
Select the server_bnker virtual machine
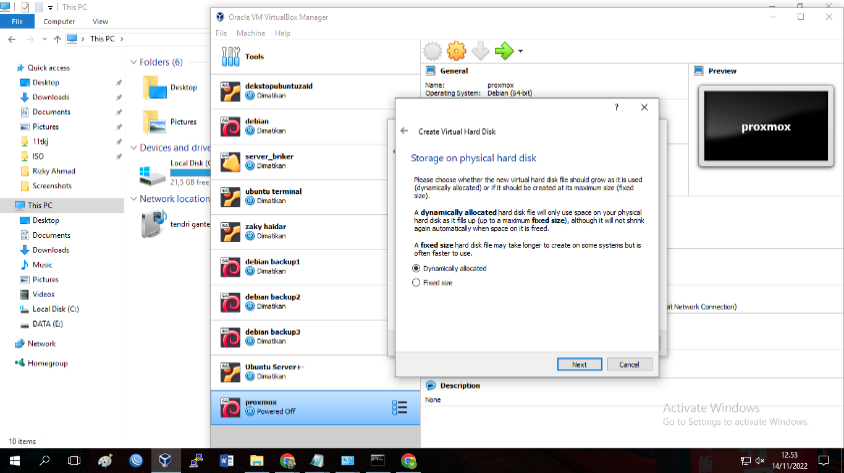click(315, 161)
